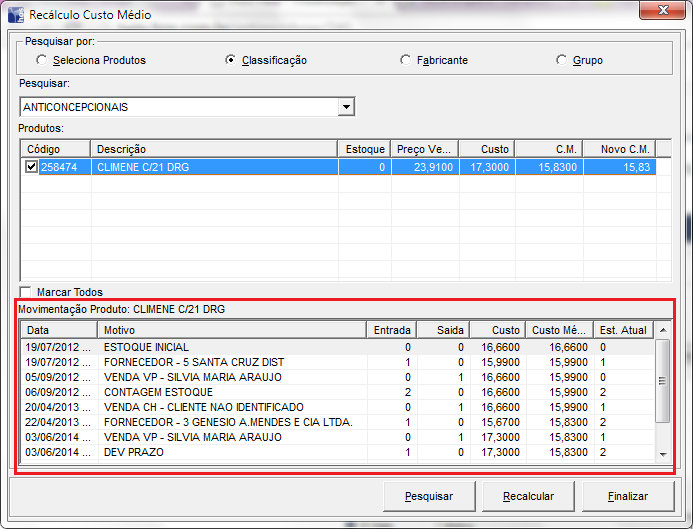Screen dimensions: 693x529
Task: Pick the Grupo radio option
Action: click(562, 61)
